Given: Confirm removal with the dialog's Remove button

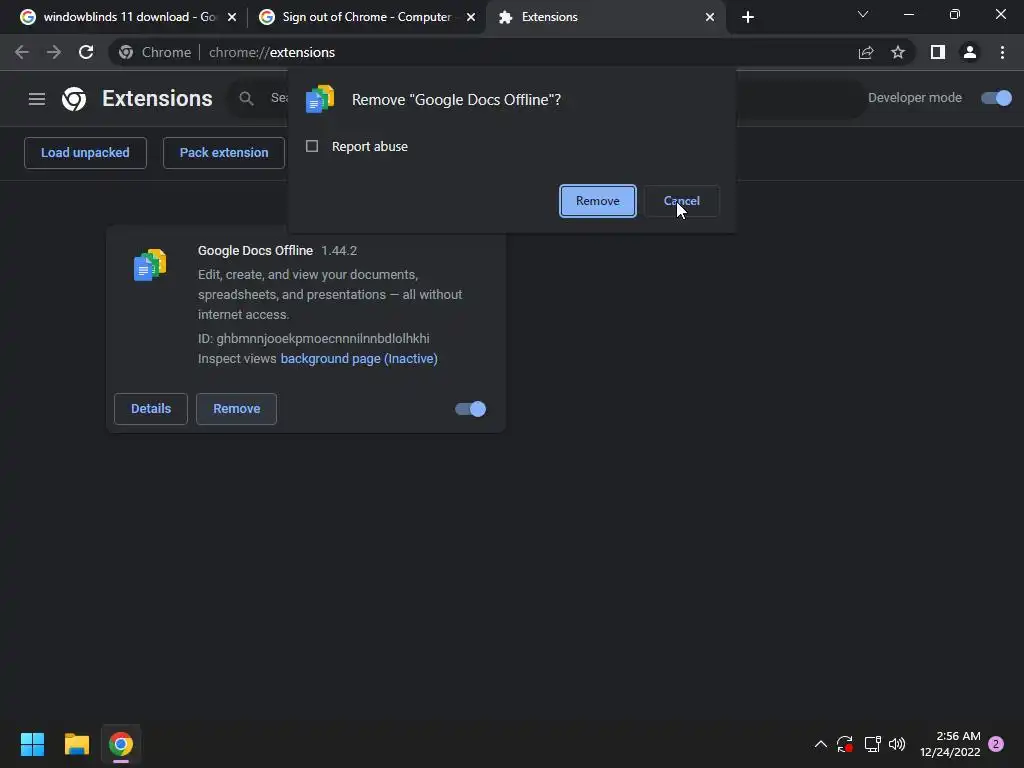Looking at the screenshot, I should point(598,200).
